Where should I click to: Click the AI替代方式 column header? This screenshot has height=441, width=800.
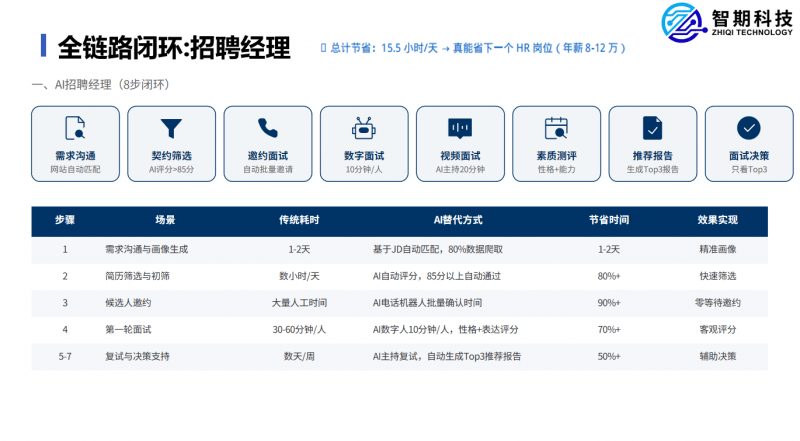coord(458,220)
